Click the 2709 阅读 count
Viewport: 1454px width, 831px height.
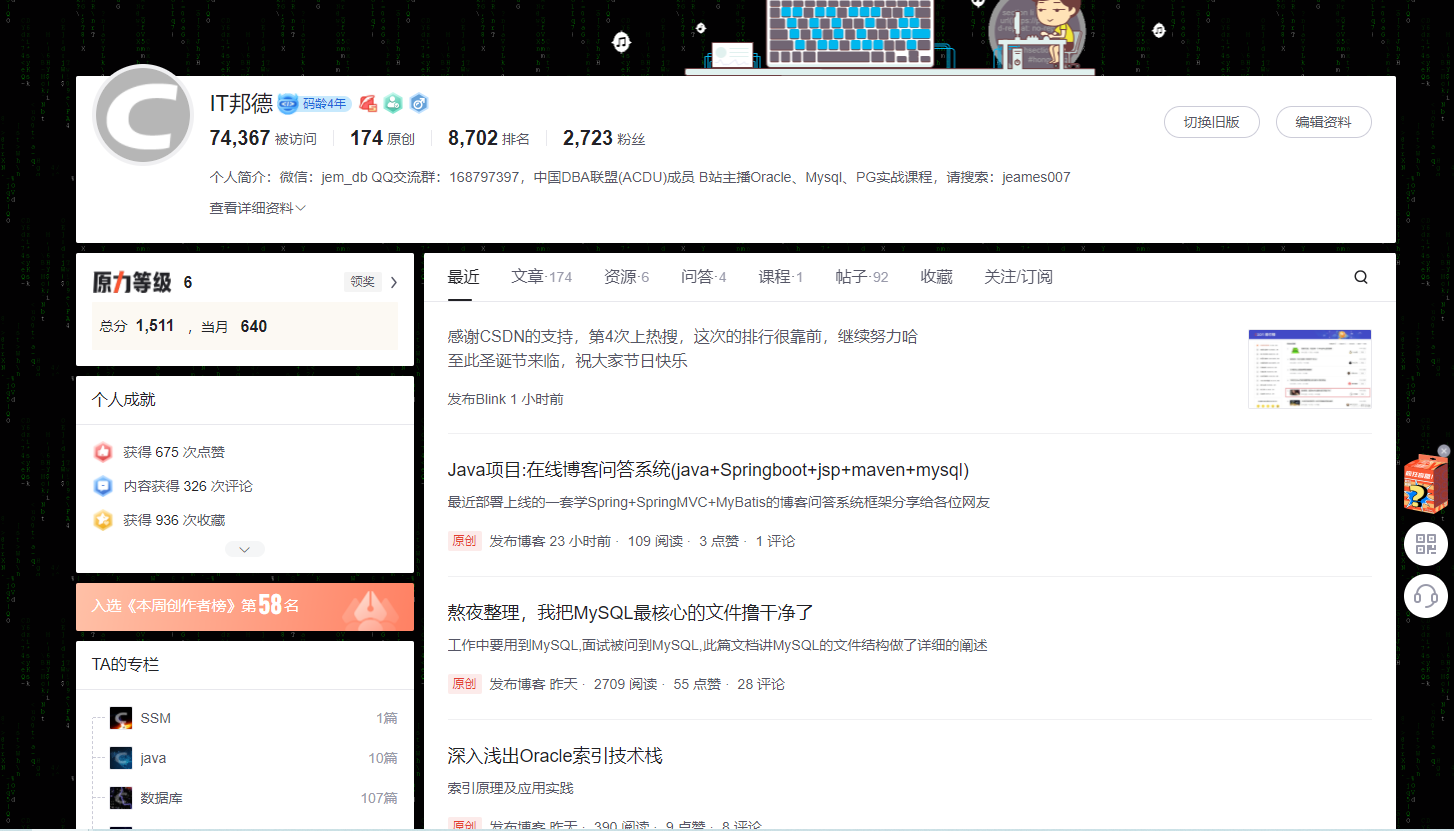click(x=626, y=684)
